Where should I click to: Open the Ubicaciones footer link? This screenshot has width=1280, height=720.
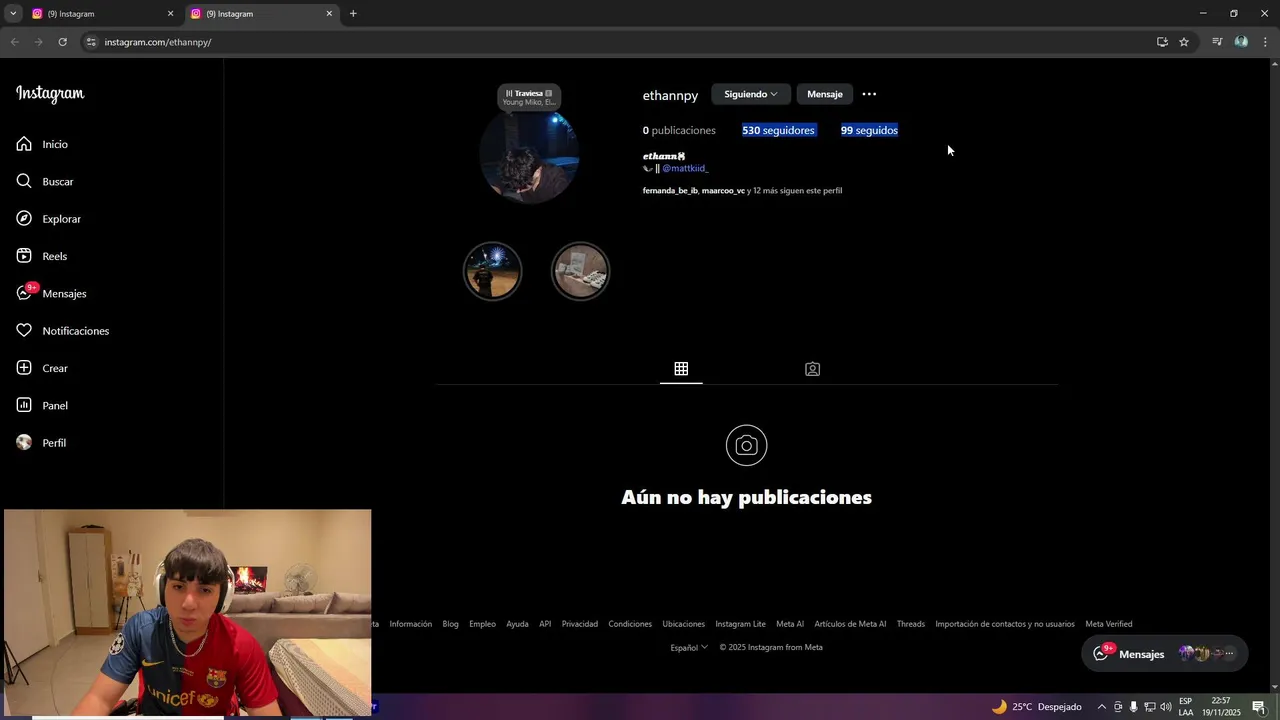pos(684,624)
